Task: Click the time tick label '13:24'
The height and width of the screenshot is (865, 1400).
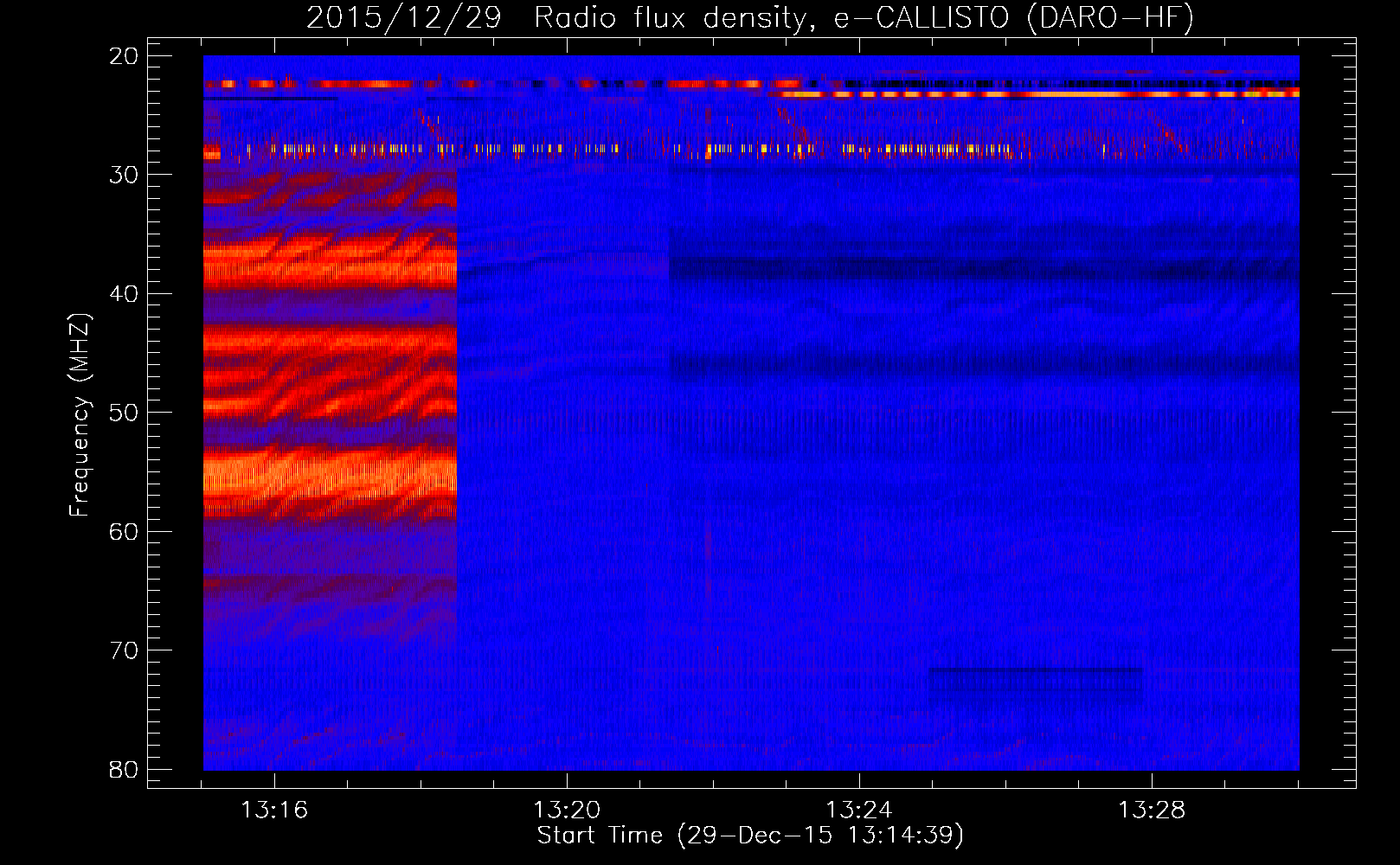Action: coord(859,811)
